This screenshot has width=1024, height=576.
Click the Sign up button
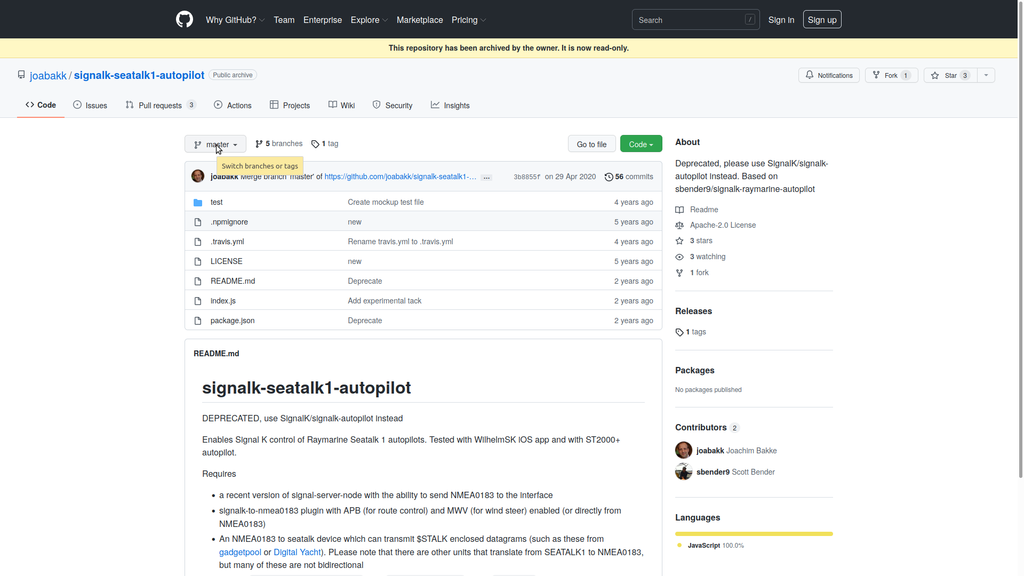(x=822, y=20)
